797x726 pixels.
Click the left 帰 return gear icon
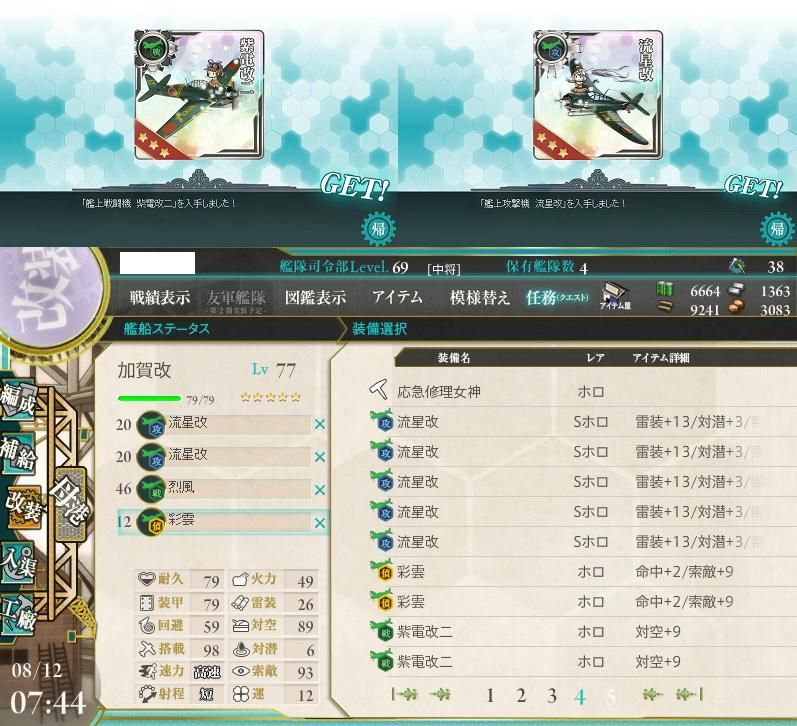pos(378,228)
